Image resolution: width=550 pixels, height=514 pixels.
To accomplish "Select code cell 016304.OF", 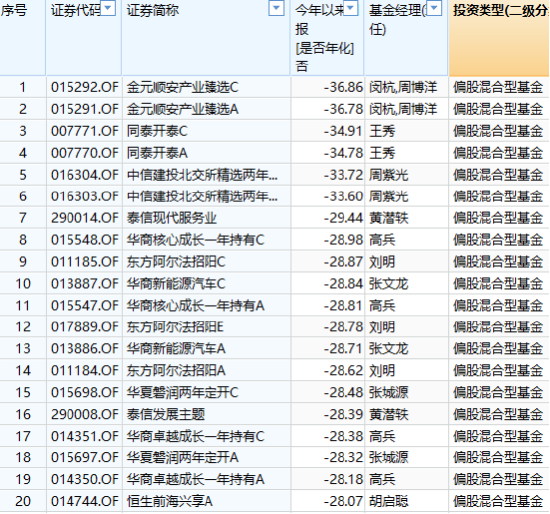I will point(85,175).
